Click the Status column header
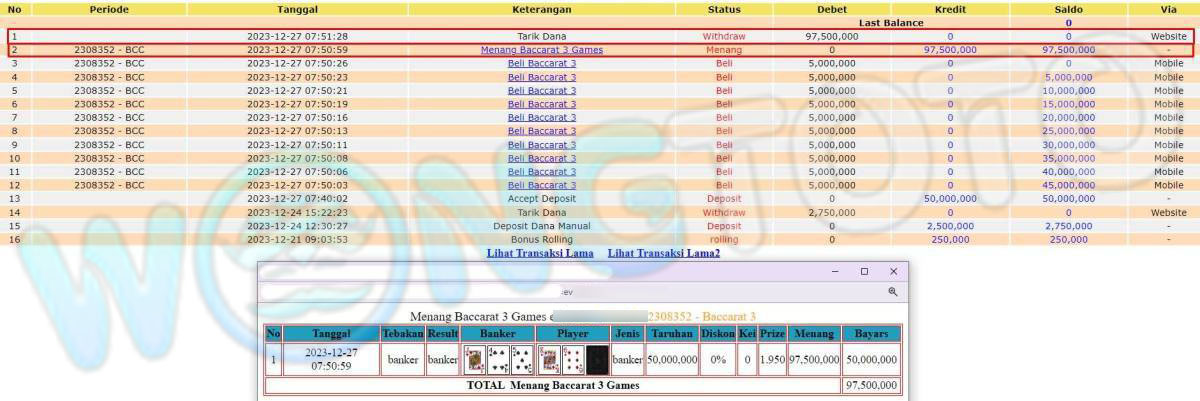This screenshot has width=1200, height=401. tap(724, 9)
